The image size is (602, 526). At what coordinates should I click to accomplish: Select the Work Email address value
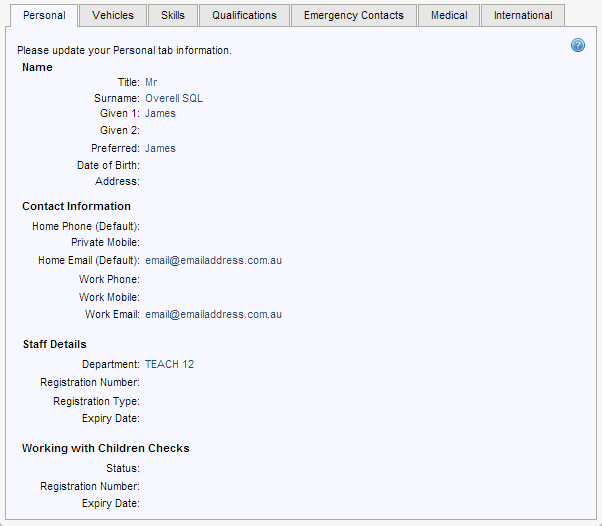pos(213,314)
